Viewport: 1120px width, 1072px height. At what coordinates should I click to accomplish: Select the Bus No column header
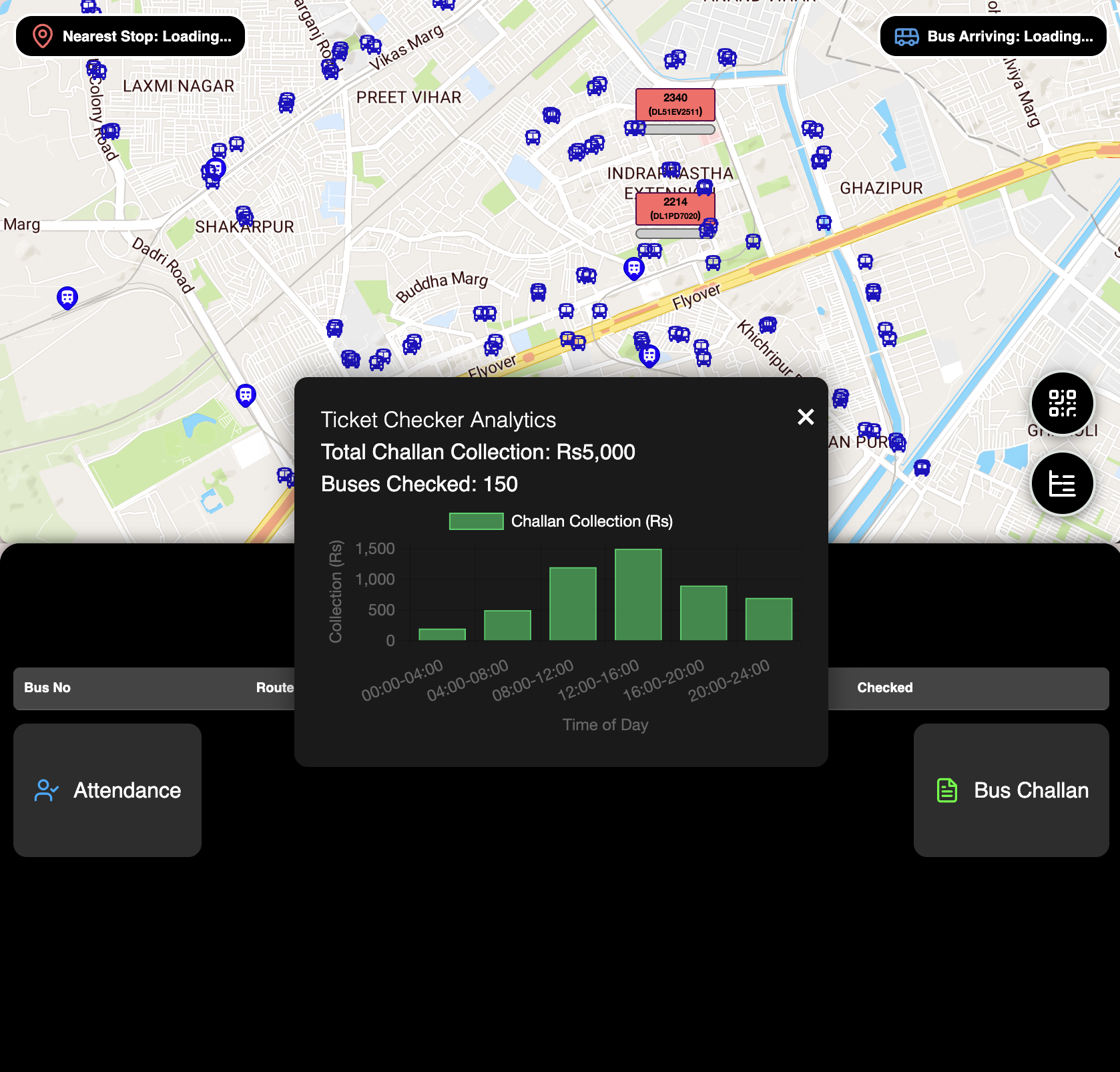tap(47, 688)
